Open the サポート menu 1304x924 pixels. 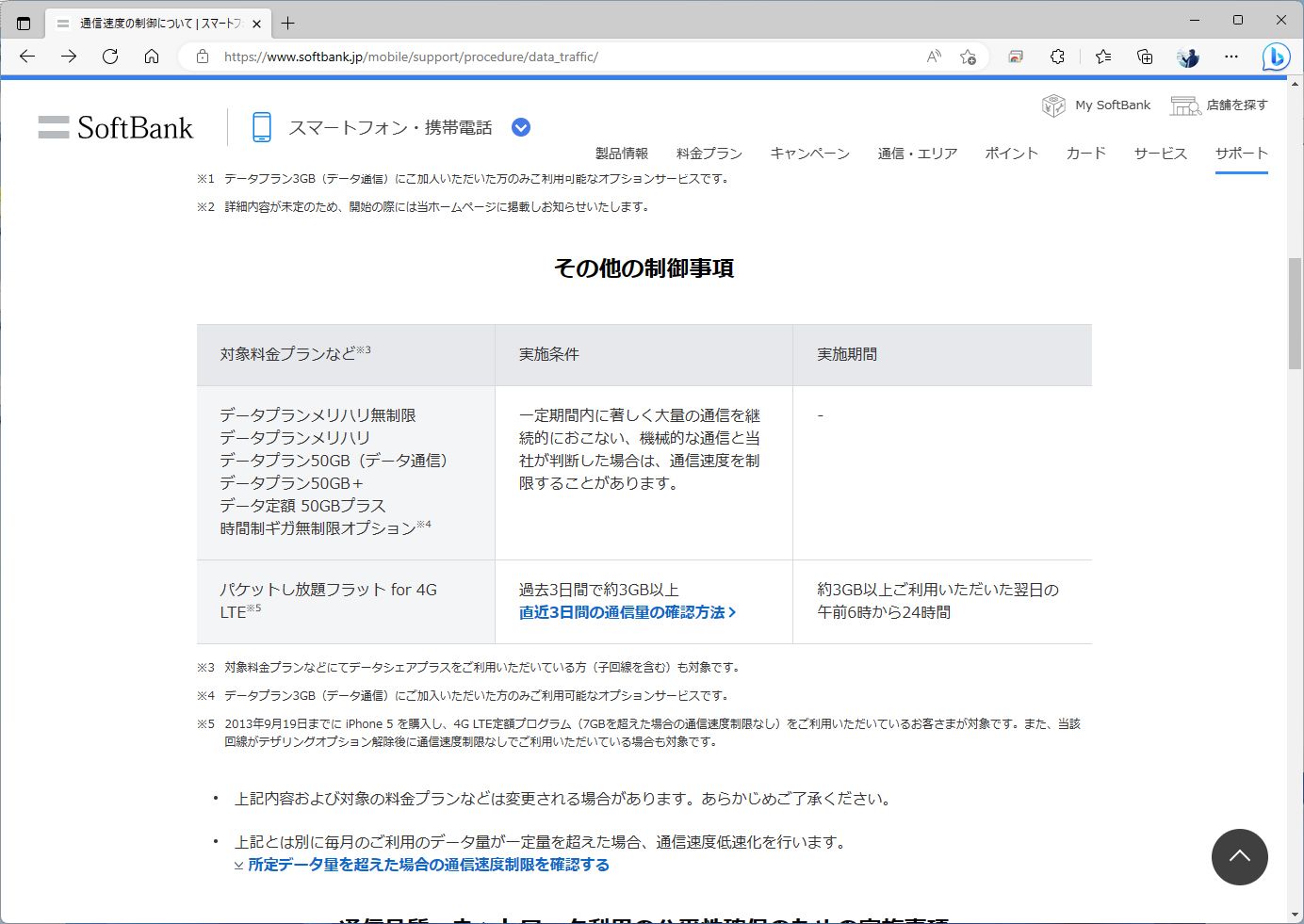(x=1241, y=153)
